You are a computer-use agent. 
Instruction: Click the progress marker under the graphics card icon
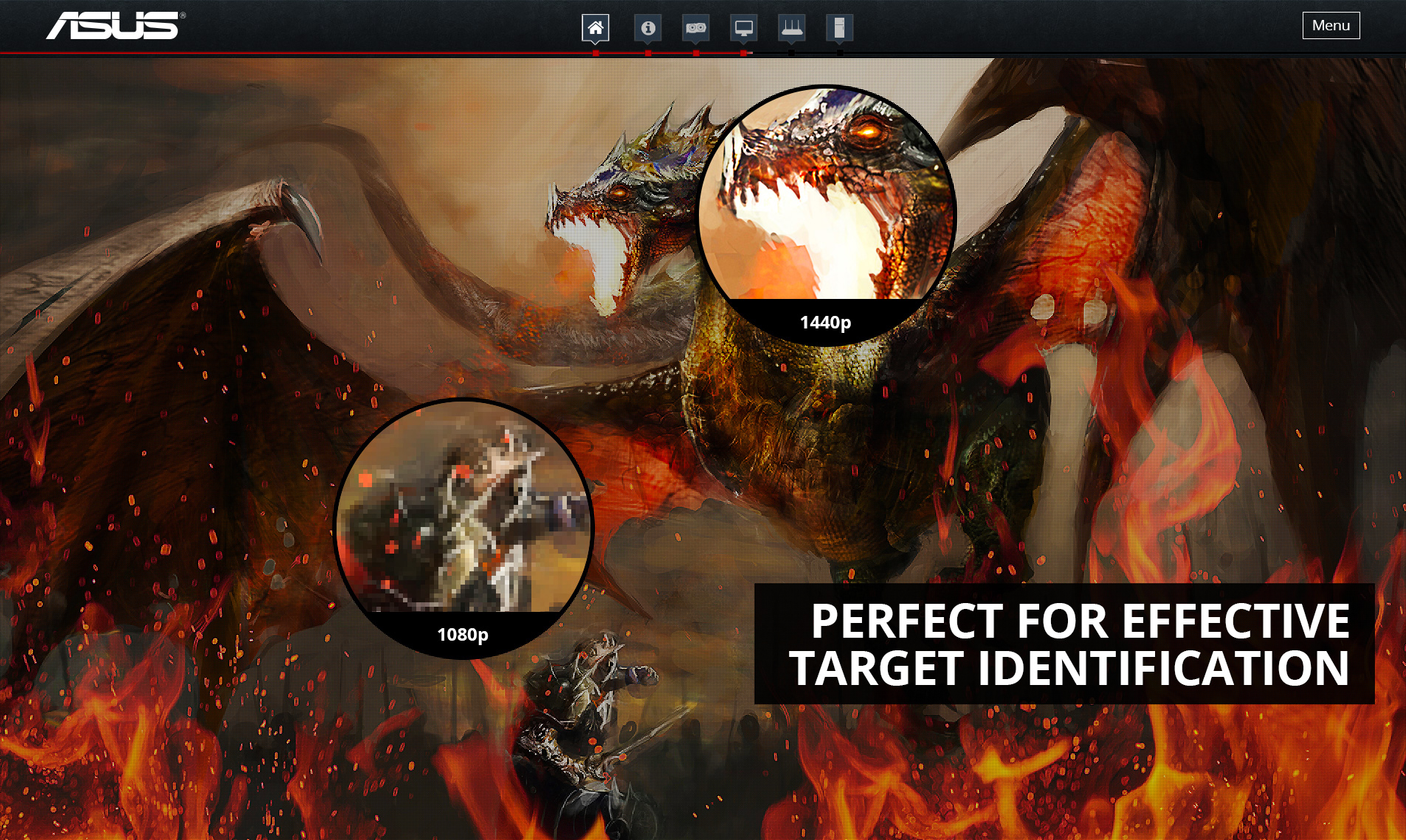coord(696,52)
